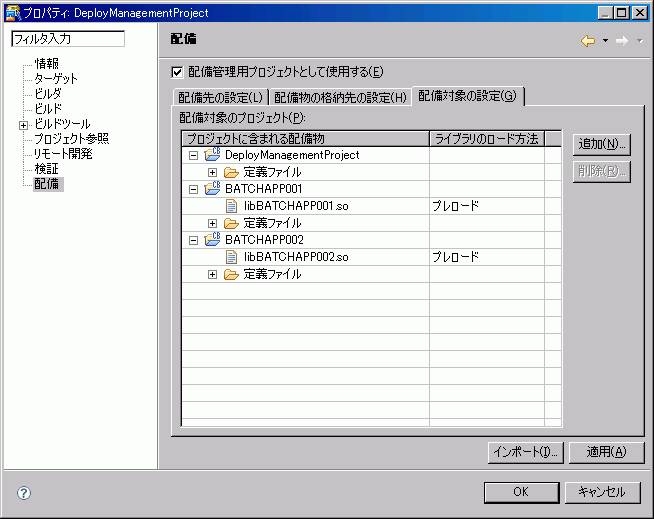The height and width of the screenshot is (519, 654).
Task: Select ターゲット in the left tree
Action: coord(56,79)
